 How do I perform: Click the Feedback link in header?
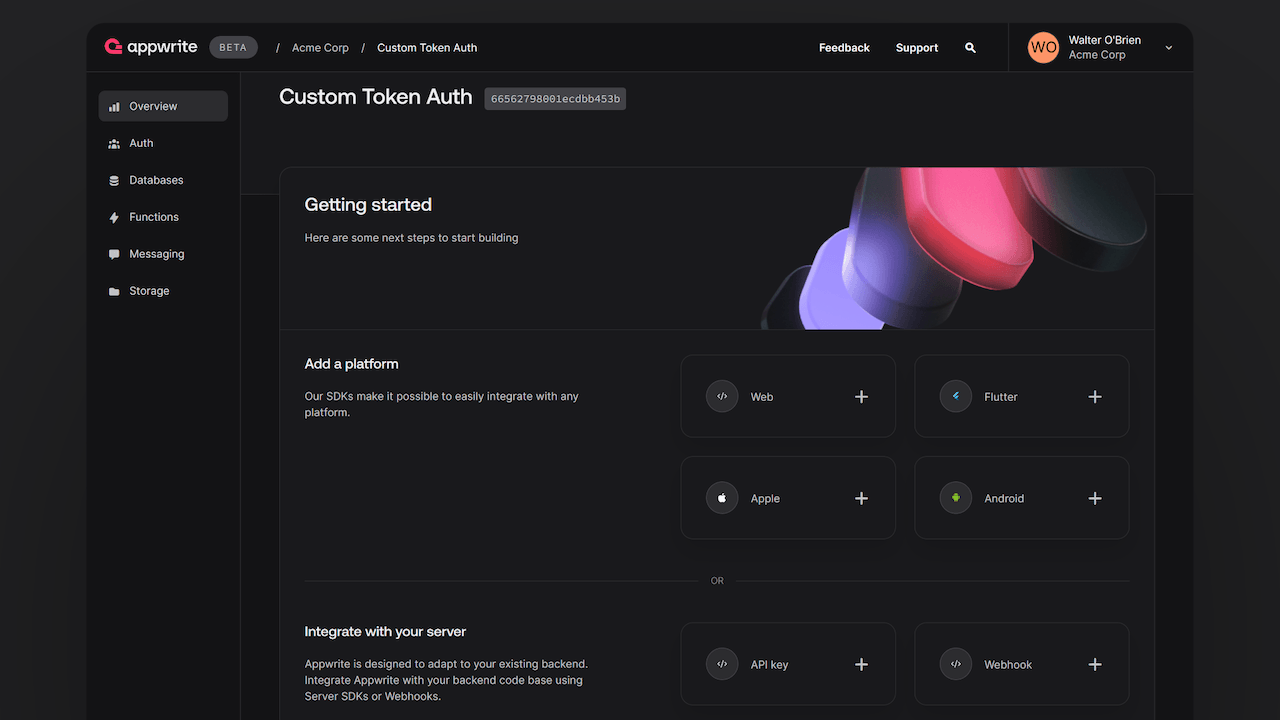coord(844,48)
